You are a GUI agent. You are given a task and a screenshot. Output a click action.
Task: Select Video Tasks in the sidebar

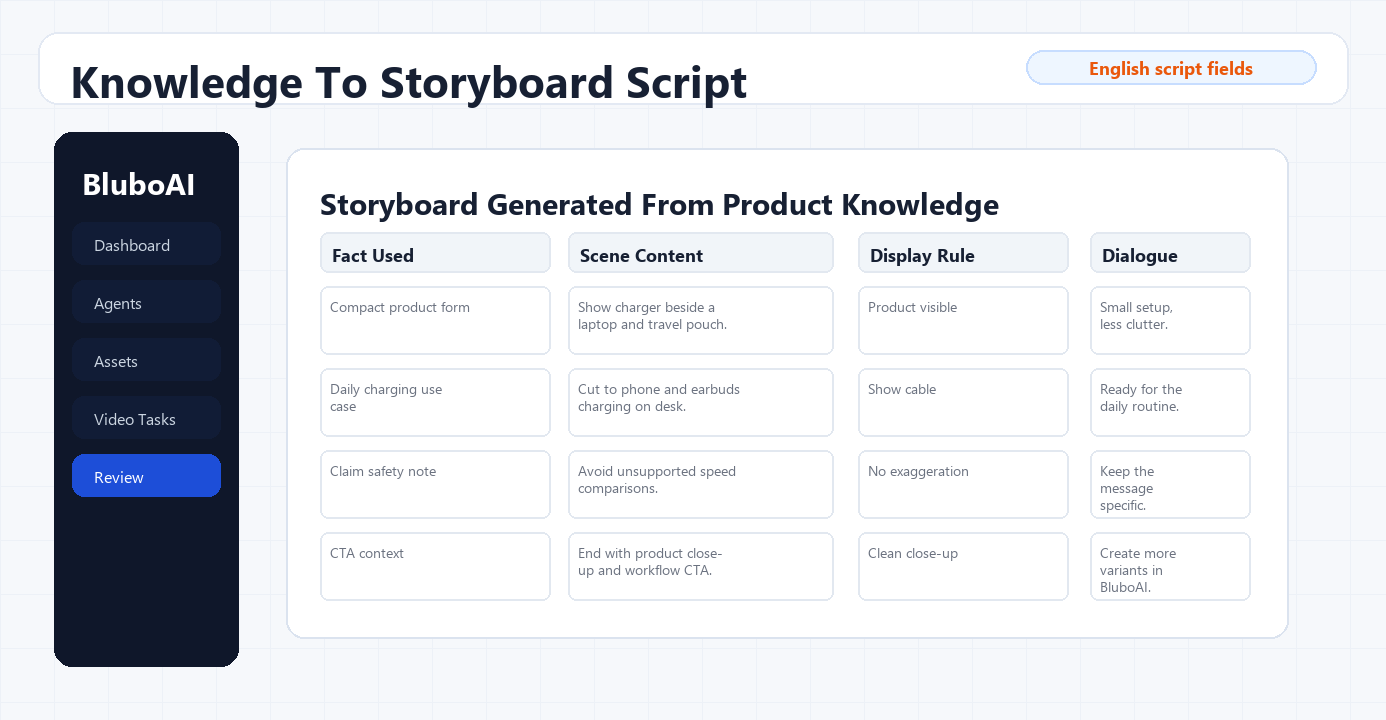pos(146,419)
